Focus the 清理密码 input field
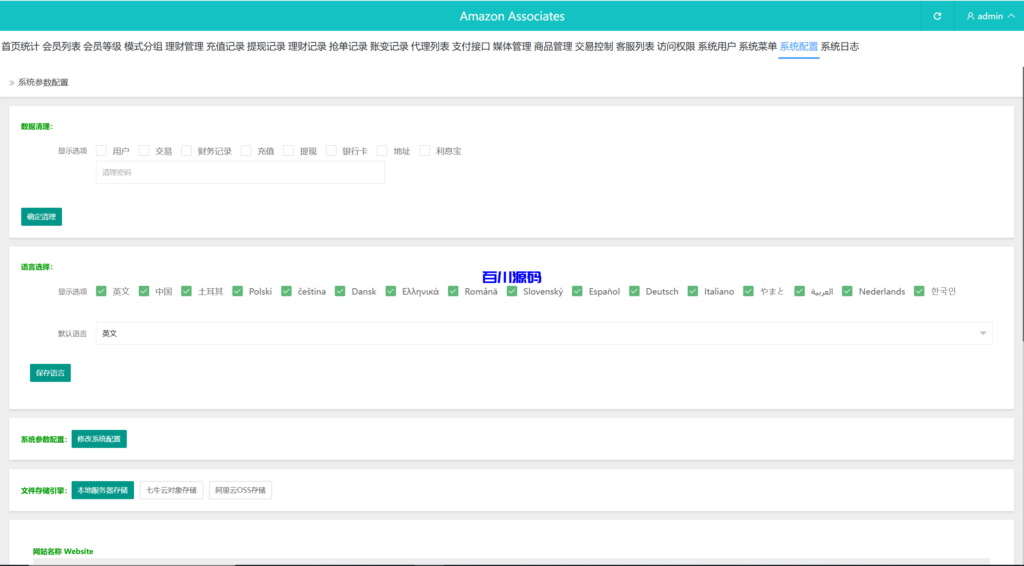The image size is (1024, 566). [240, 173]
